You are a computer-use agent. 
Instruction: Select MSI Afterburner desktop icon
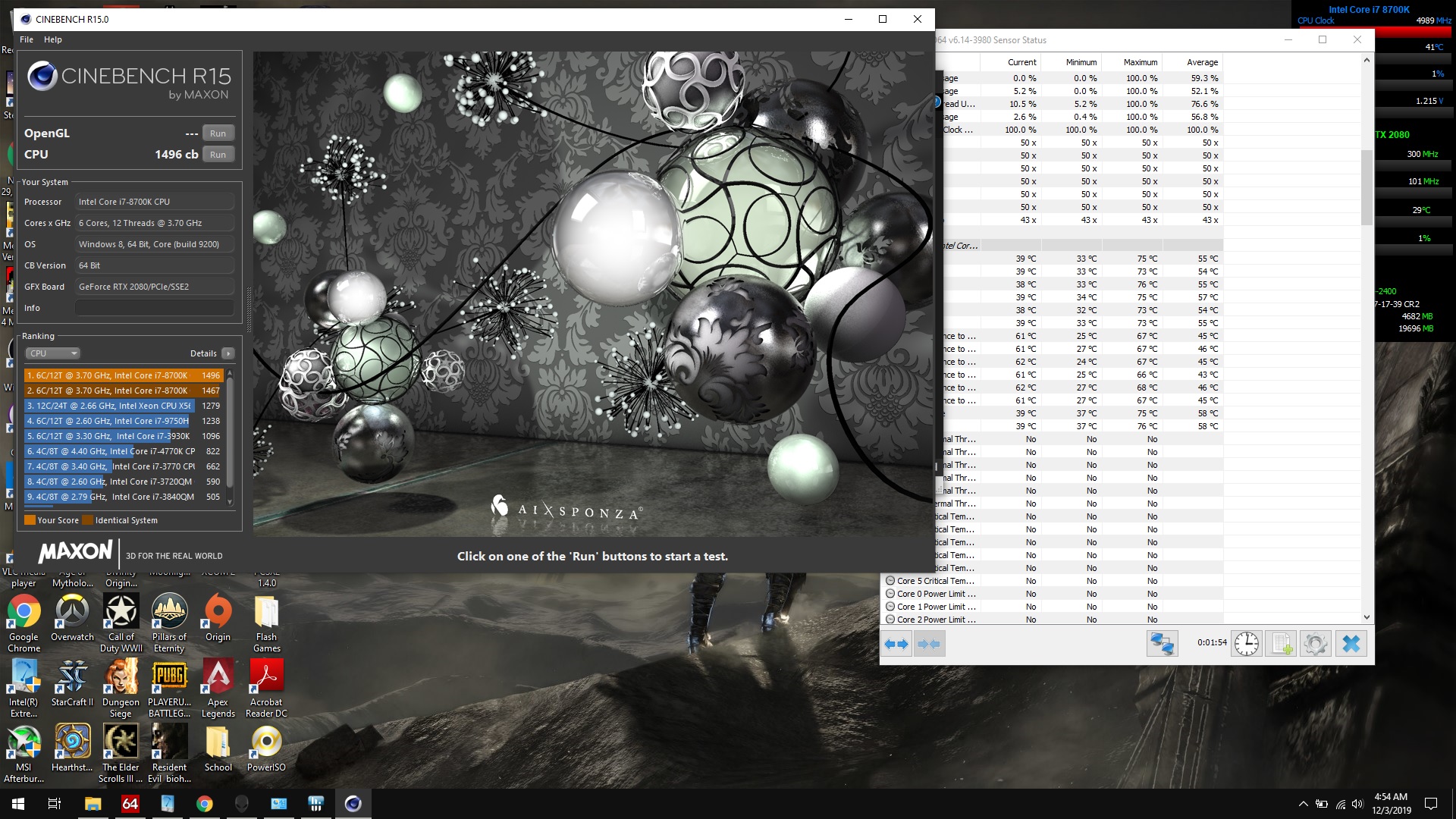(x=24, y=753)
